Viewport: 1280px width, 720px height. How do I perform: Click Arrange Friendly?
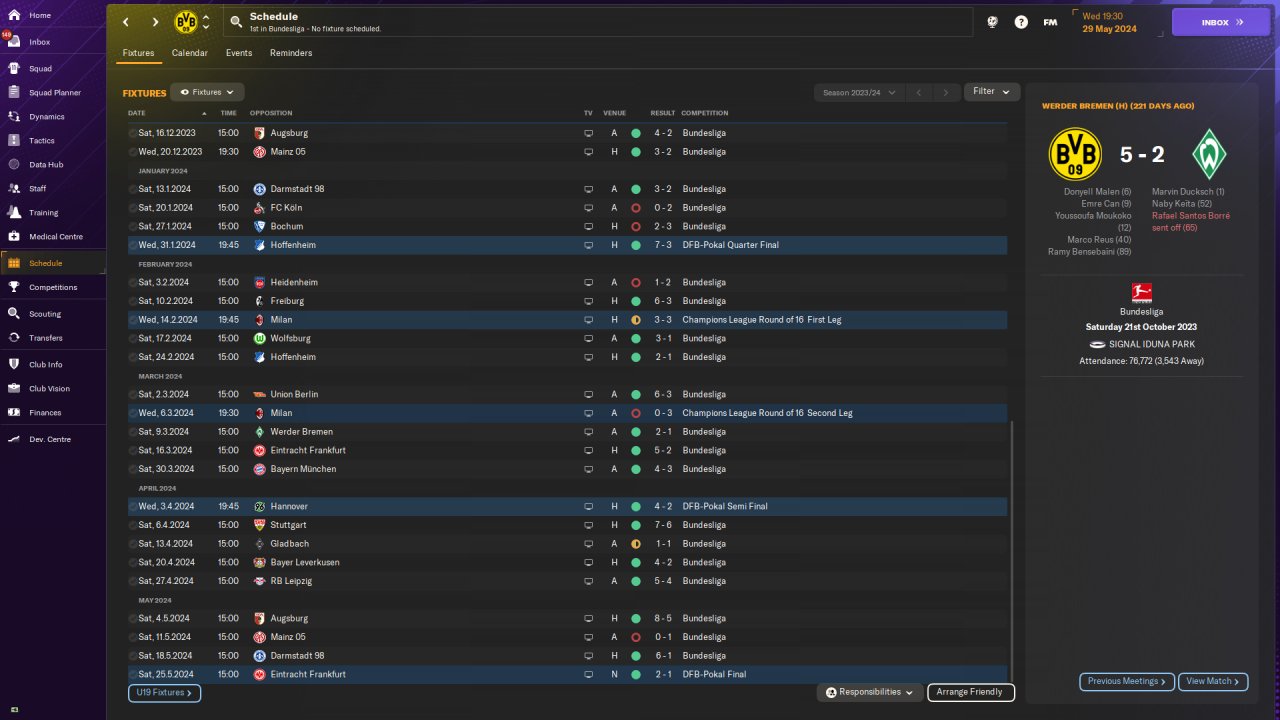tap(971, 692)
